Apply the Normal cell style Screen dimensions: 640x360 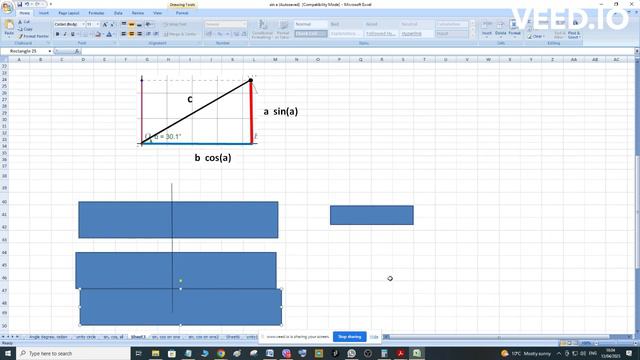click(x=311, y=24)
